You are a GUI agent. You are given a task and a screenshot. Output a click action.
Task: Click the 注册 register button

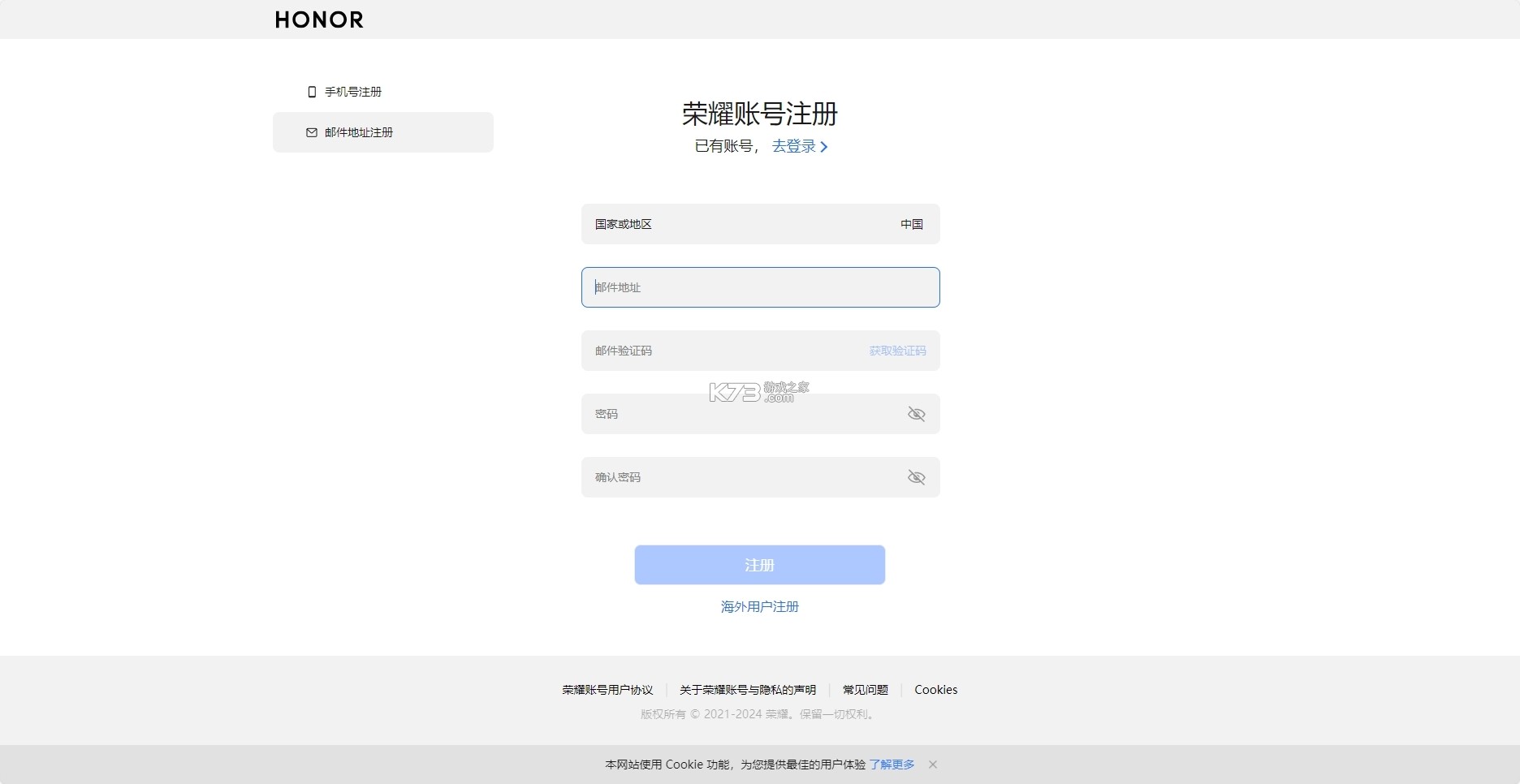pos(760,565)
